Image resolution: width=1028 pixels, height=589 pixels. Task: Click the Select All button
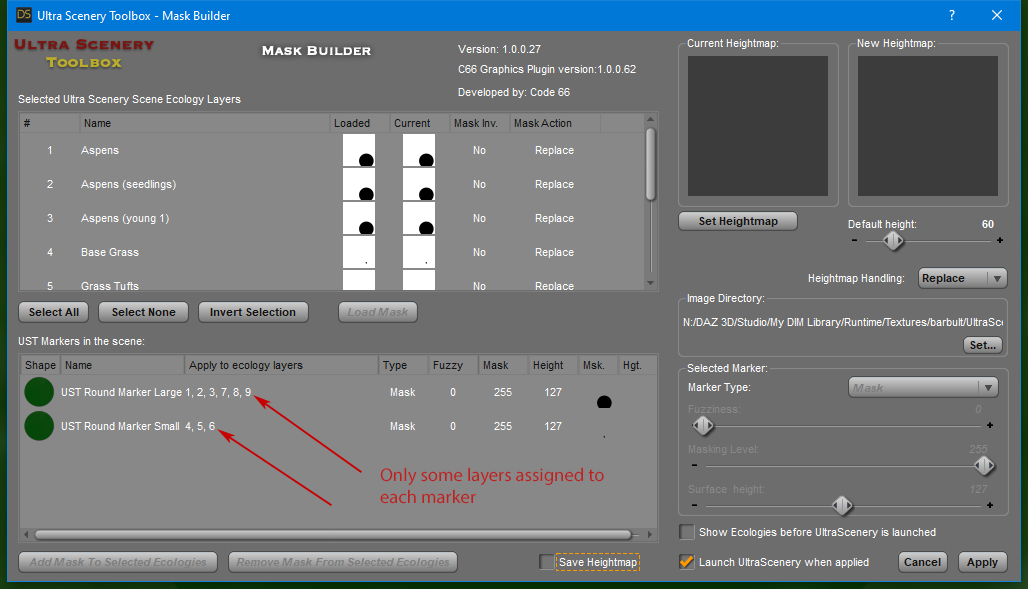pyautogui.click(x=54, y=312)
